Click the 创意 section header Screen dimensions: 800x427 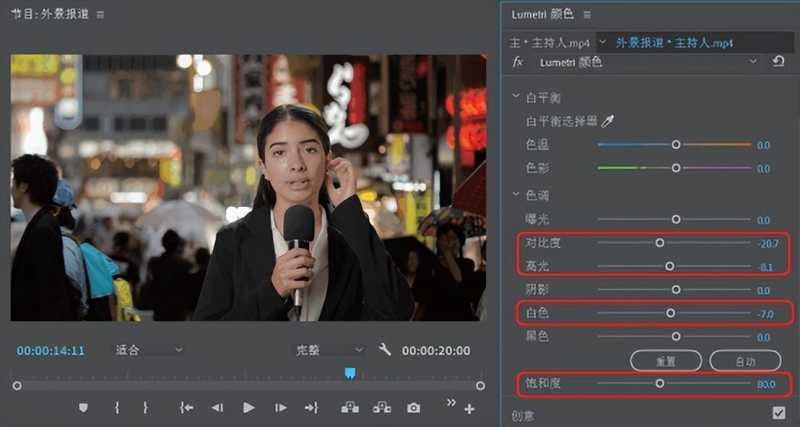coord(523,416)
